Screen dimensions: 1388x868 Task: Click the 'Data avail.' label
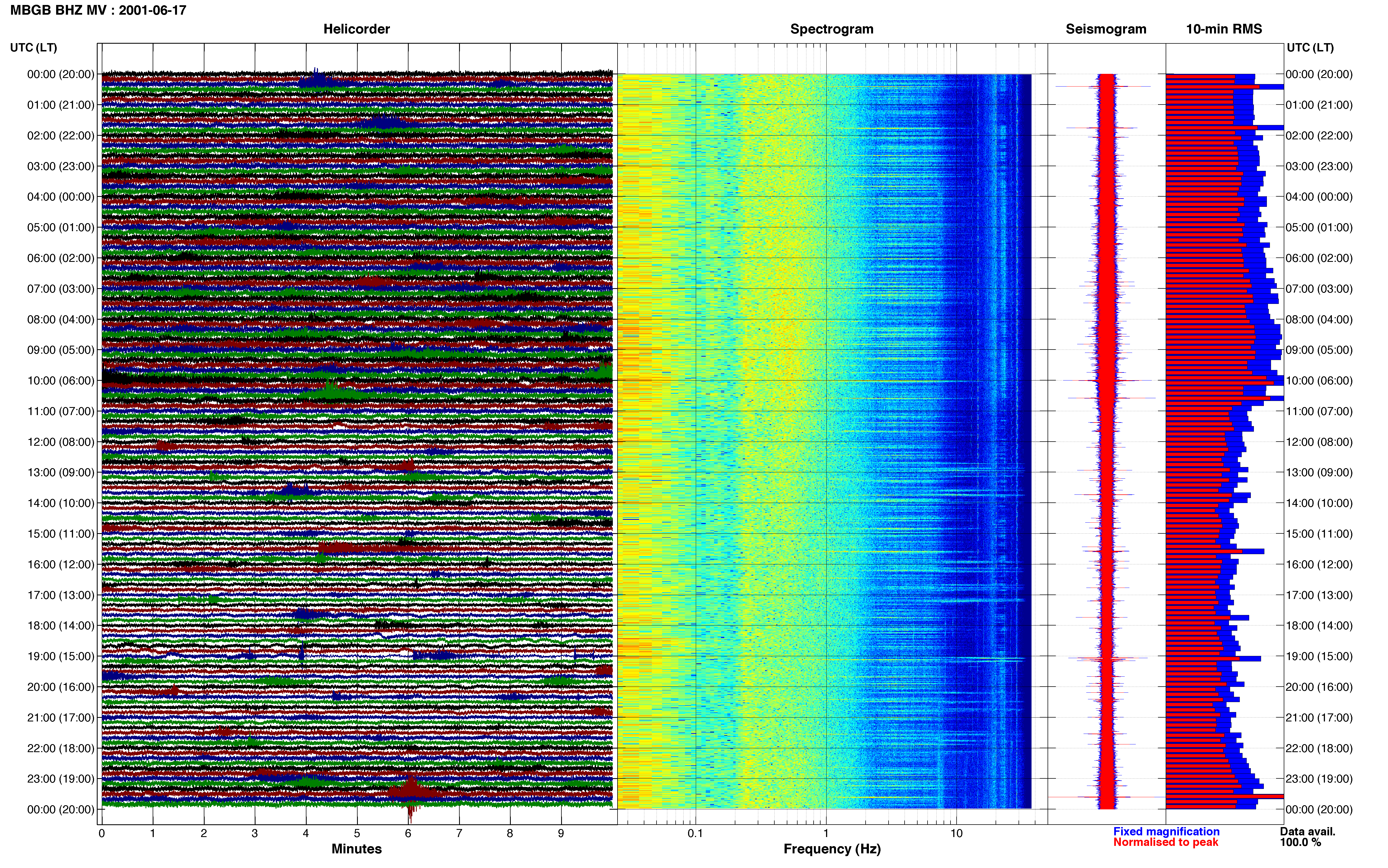(1308, 832)
